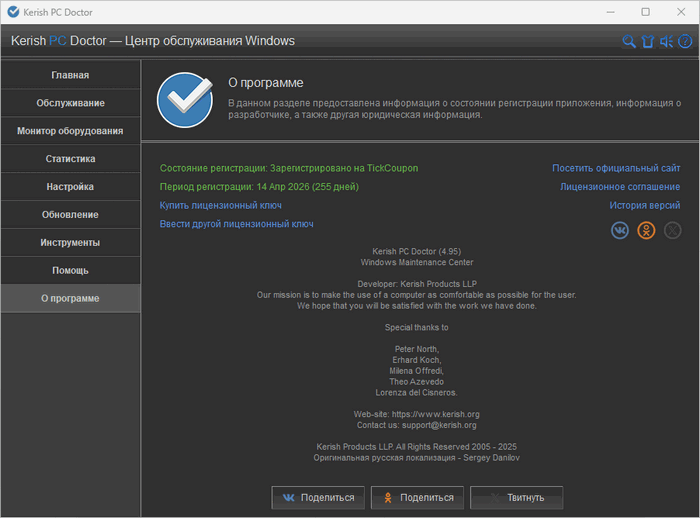The image size is (700, 518).
Task: Click the Special thanks to text
Action: pos(417,327)
